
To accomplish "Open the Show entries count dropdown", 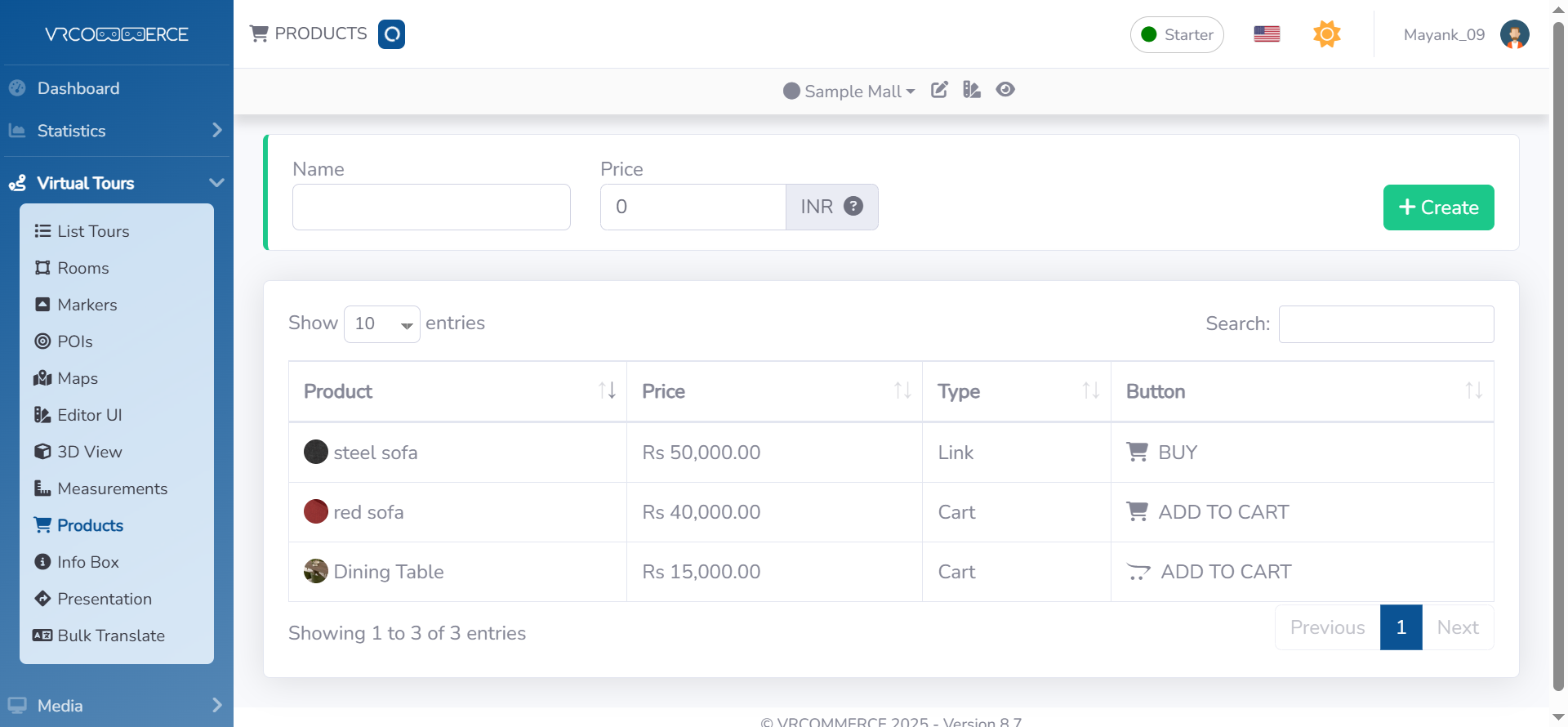I will (381, 324).
